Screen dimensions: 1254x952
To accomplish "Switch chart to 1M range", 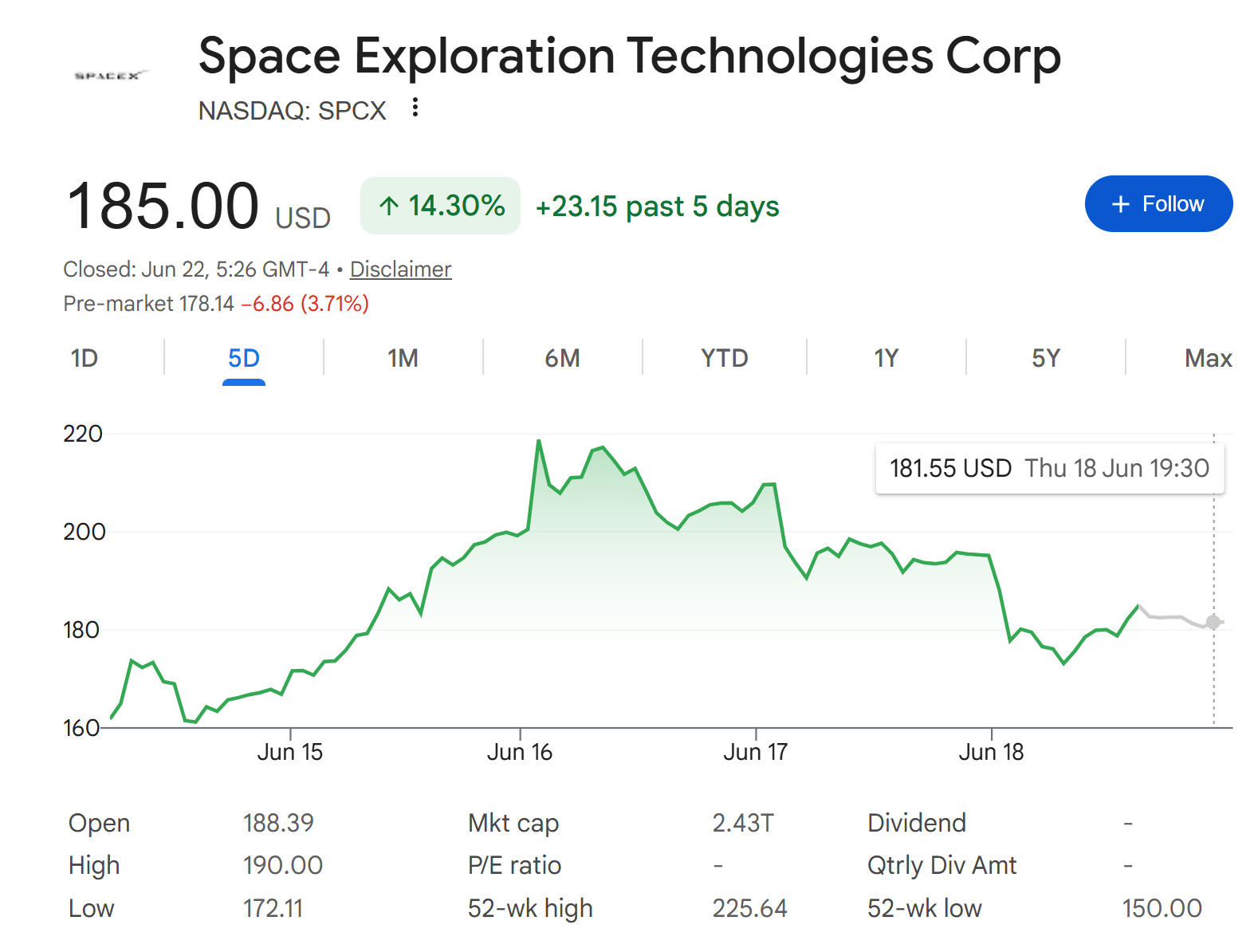I will [x=403, y=358].
